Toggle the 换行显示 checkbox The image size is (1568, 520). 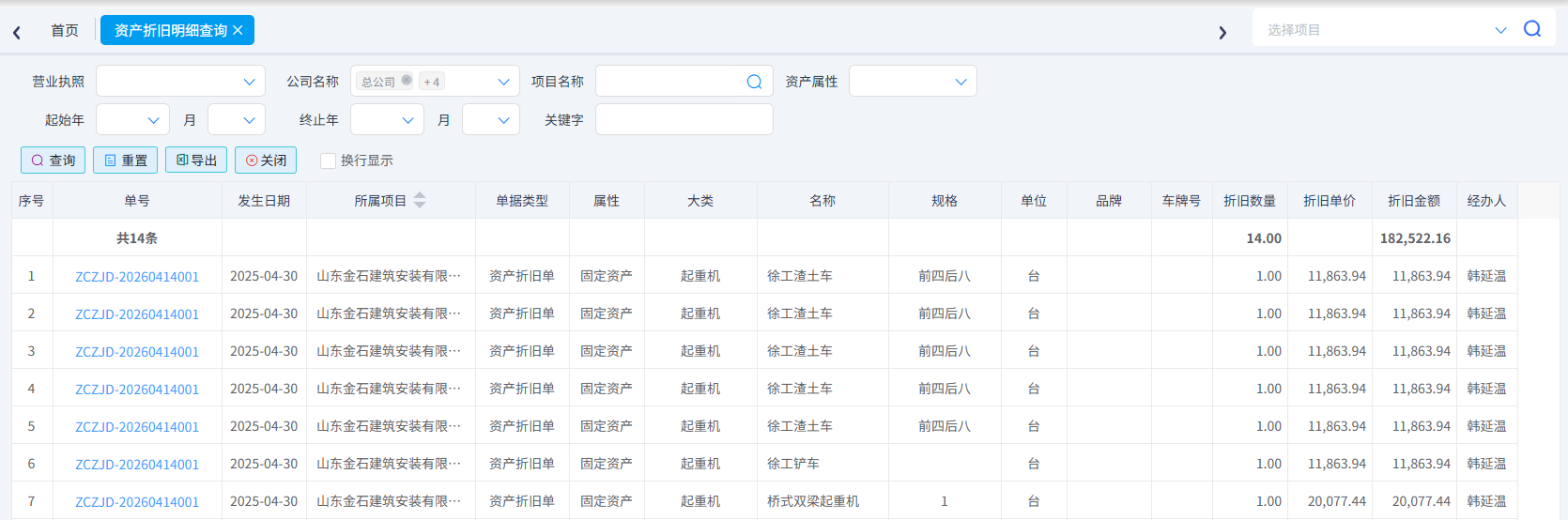coord(328,161)
